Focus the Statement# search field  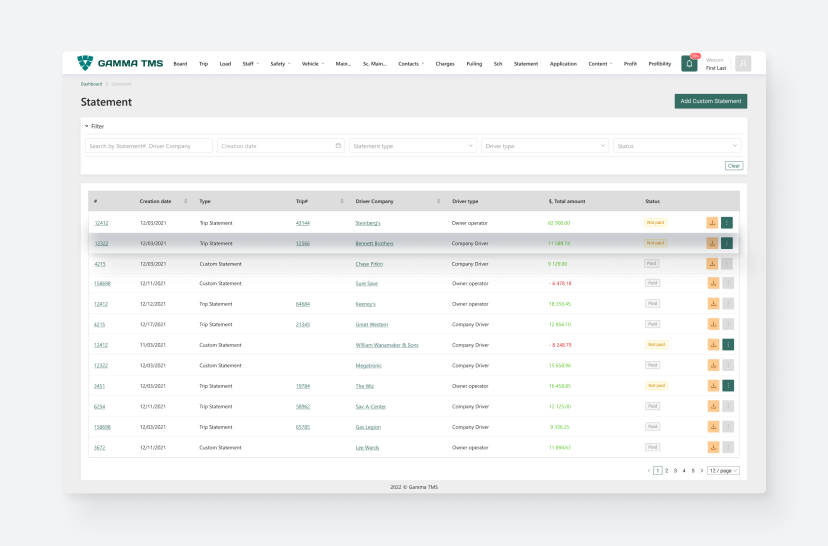[x=148, y=146]
